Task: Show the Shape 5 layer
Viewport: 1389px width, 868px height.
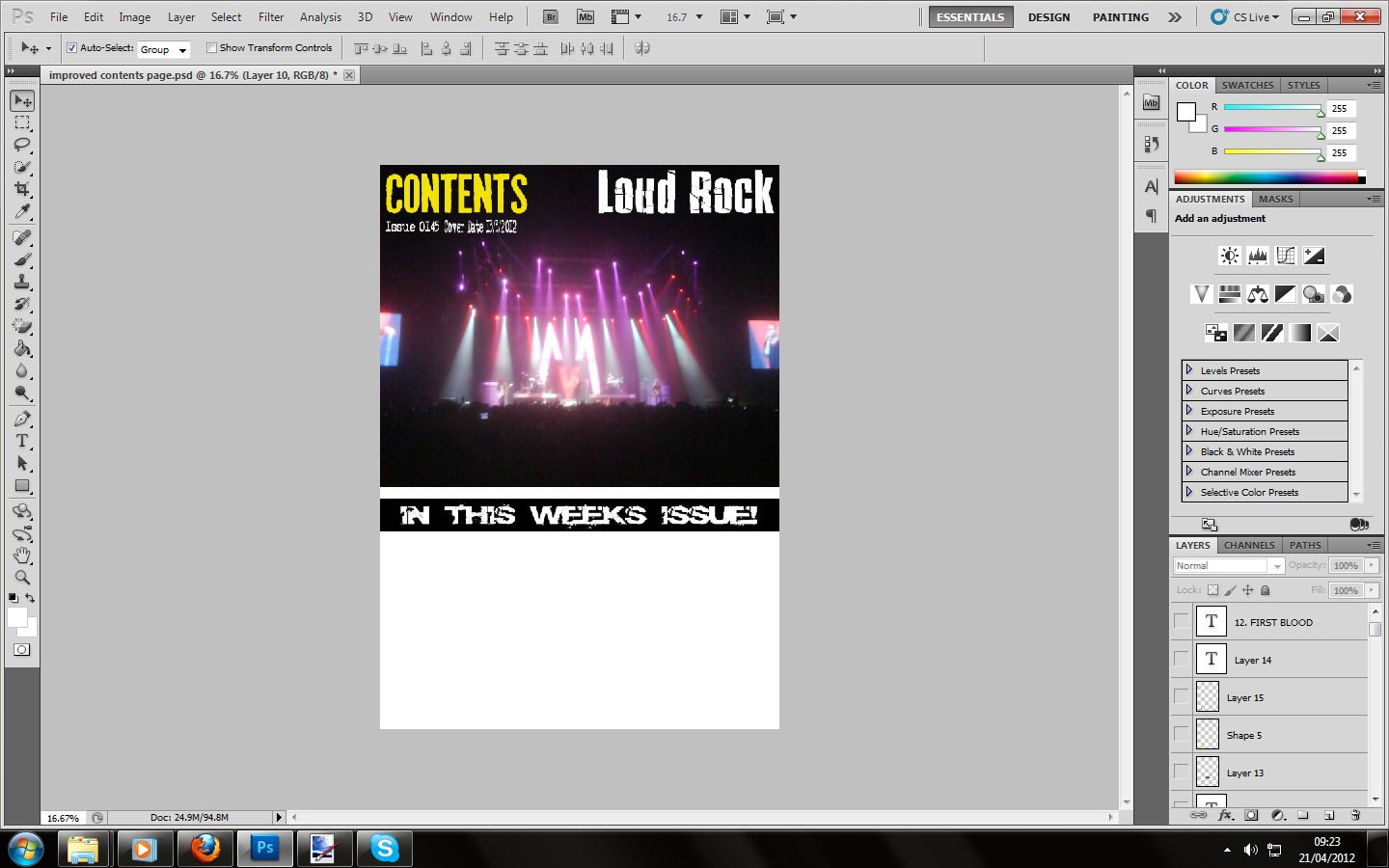Action: pyautogui.click(x=1182, y=734)
